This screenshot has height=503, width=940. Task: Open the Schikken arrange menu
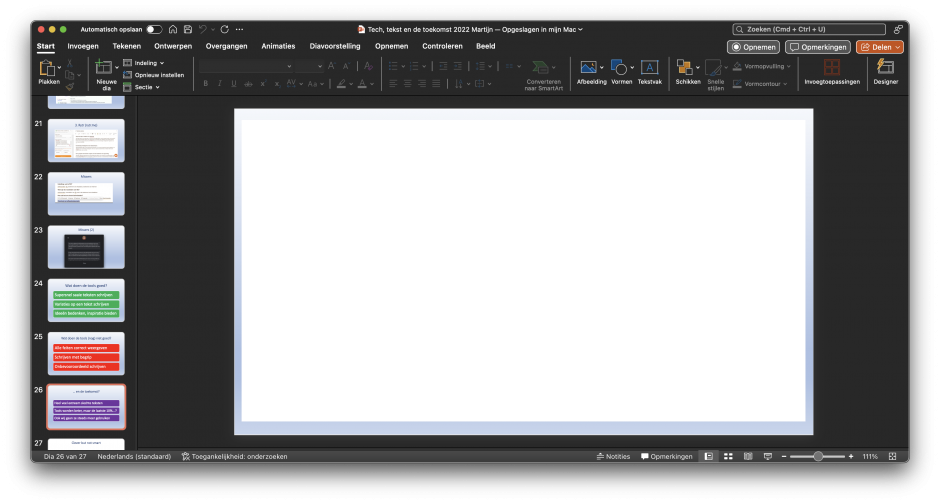point(688,73)
